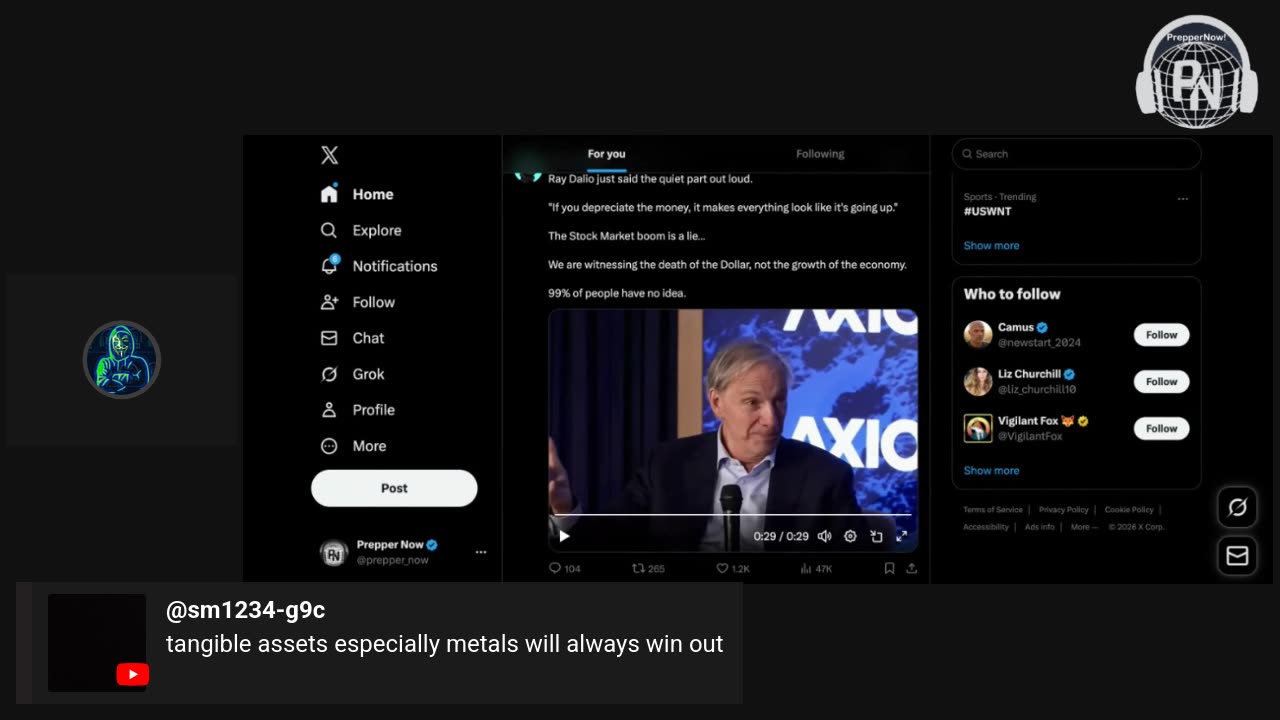Screen dimensions: 1280x720
Task: Follow the Camus account
Action: point(1161,335)
